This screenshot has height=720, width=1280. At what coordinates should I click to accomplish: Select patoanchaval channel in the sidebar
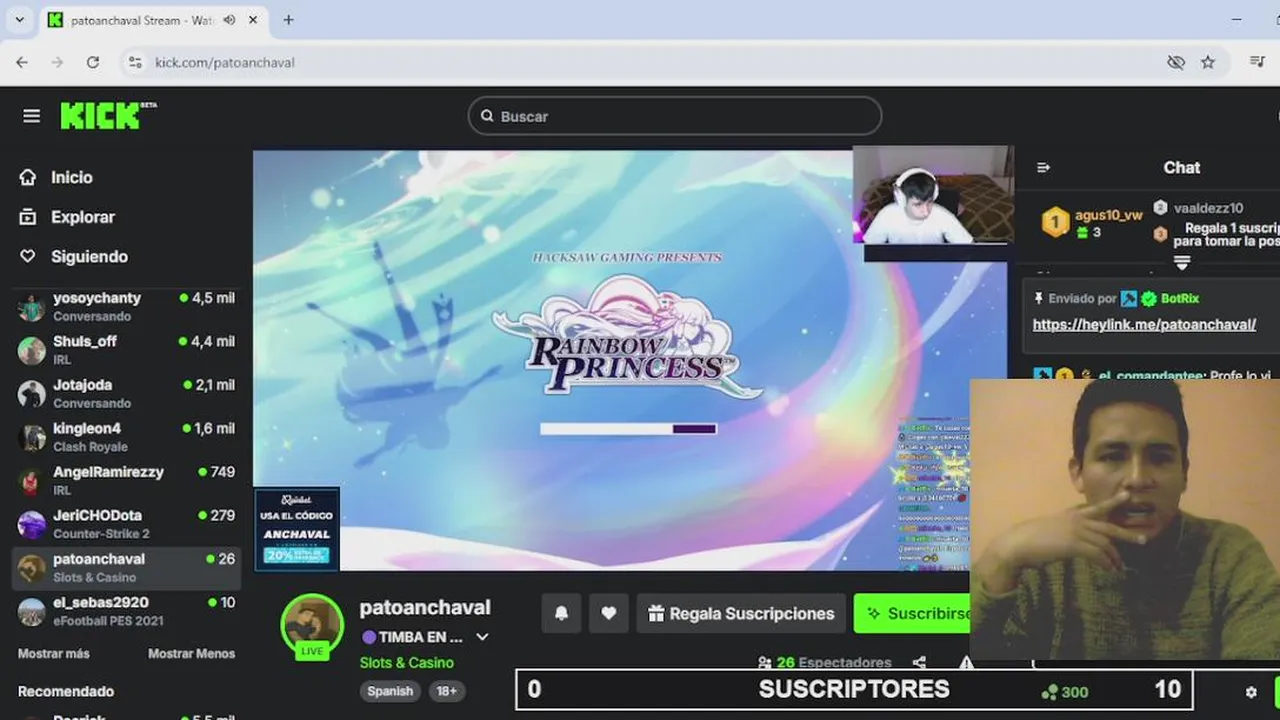pos(126,567)
